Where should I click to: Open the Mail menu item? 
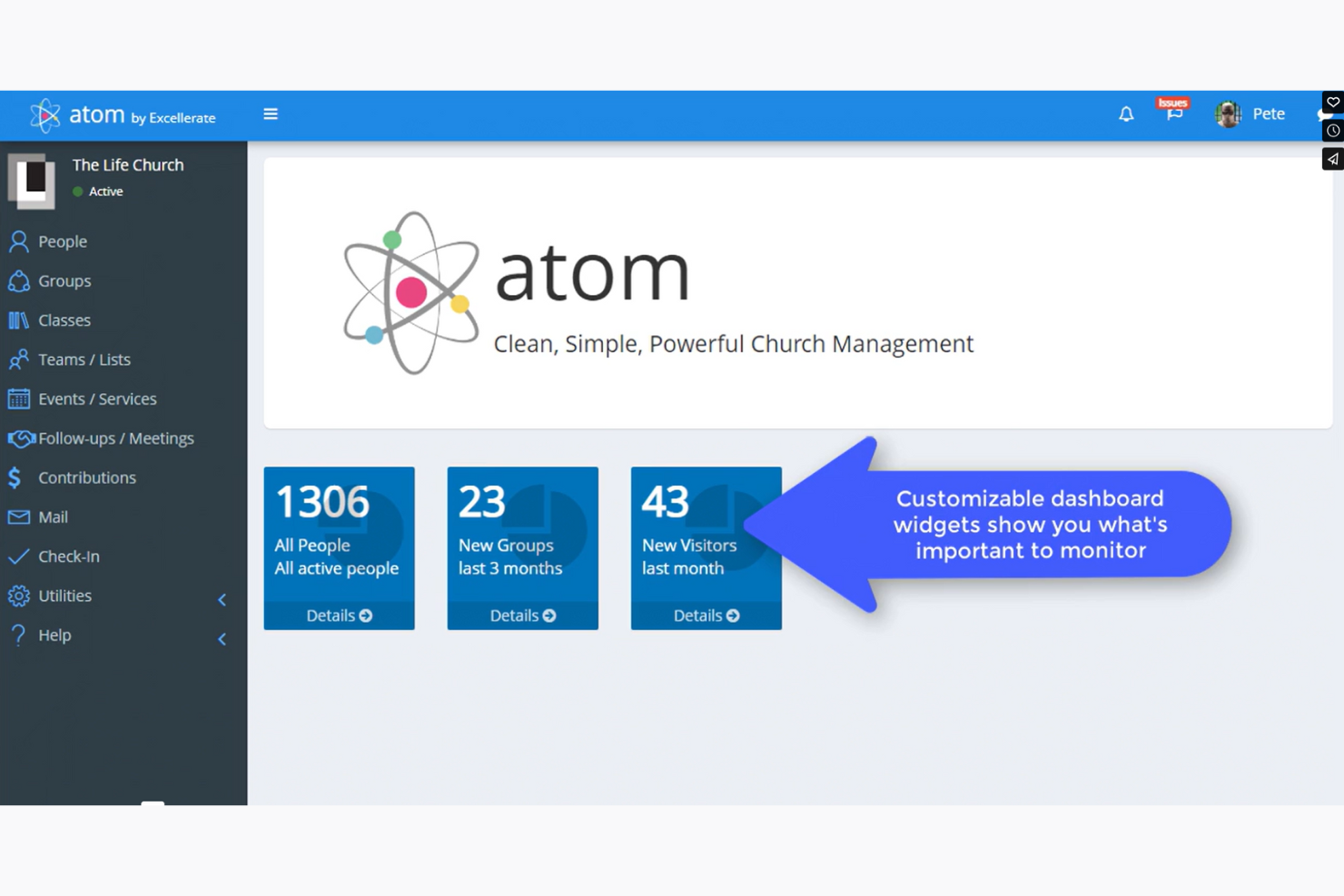(x=53, y=517)
